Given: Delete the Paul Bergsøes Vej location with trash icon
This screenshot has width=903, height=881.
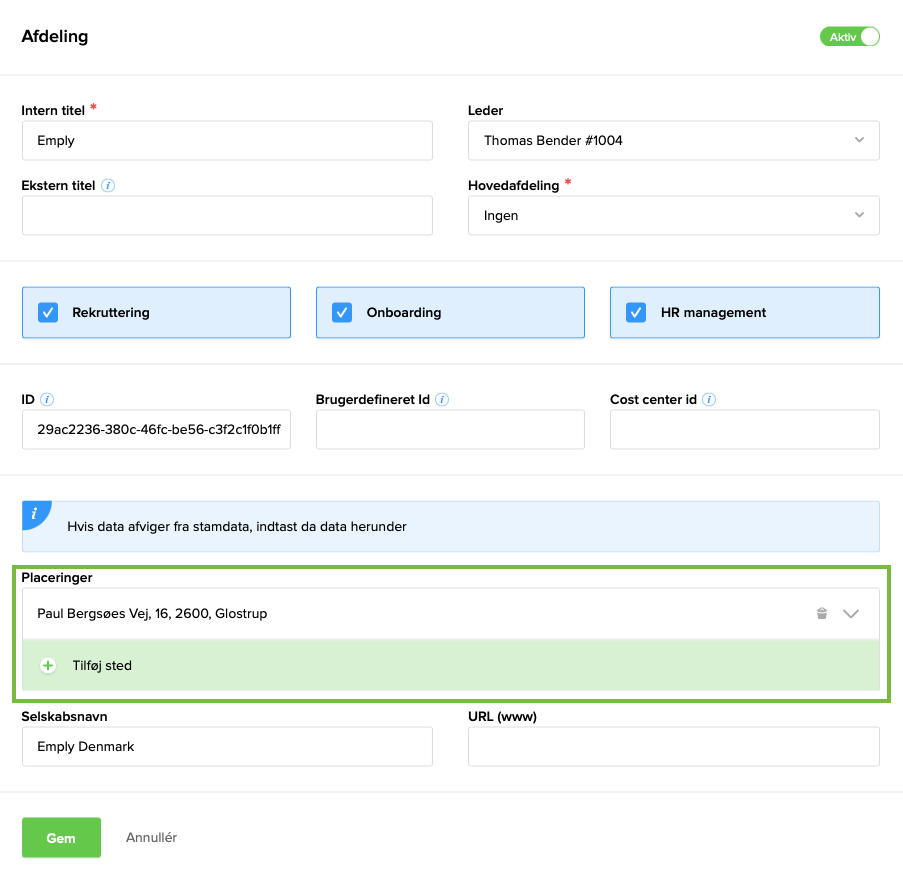Looking at the screenshot, I should click(822, 613).
